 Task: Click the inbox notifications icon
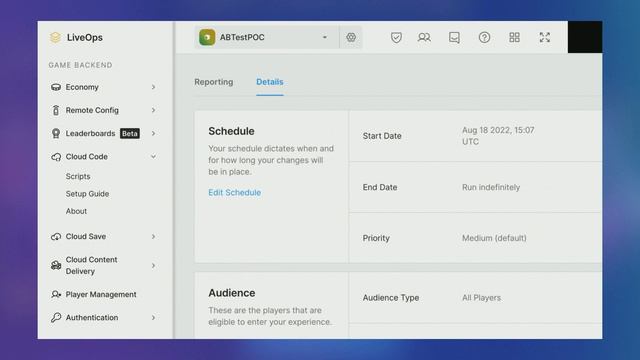click(x=454, y=38)
